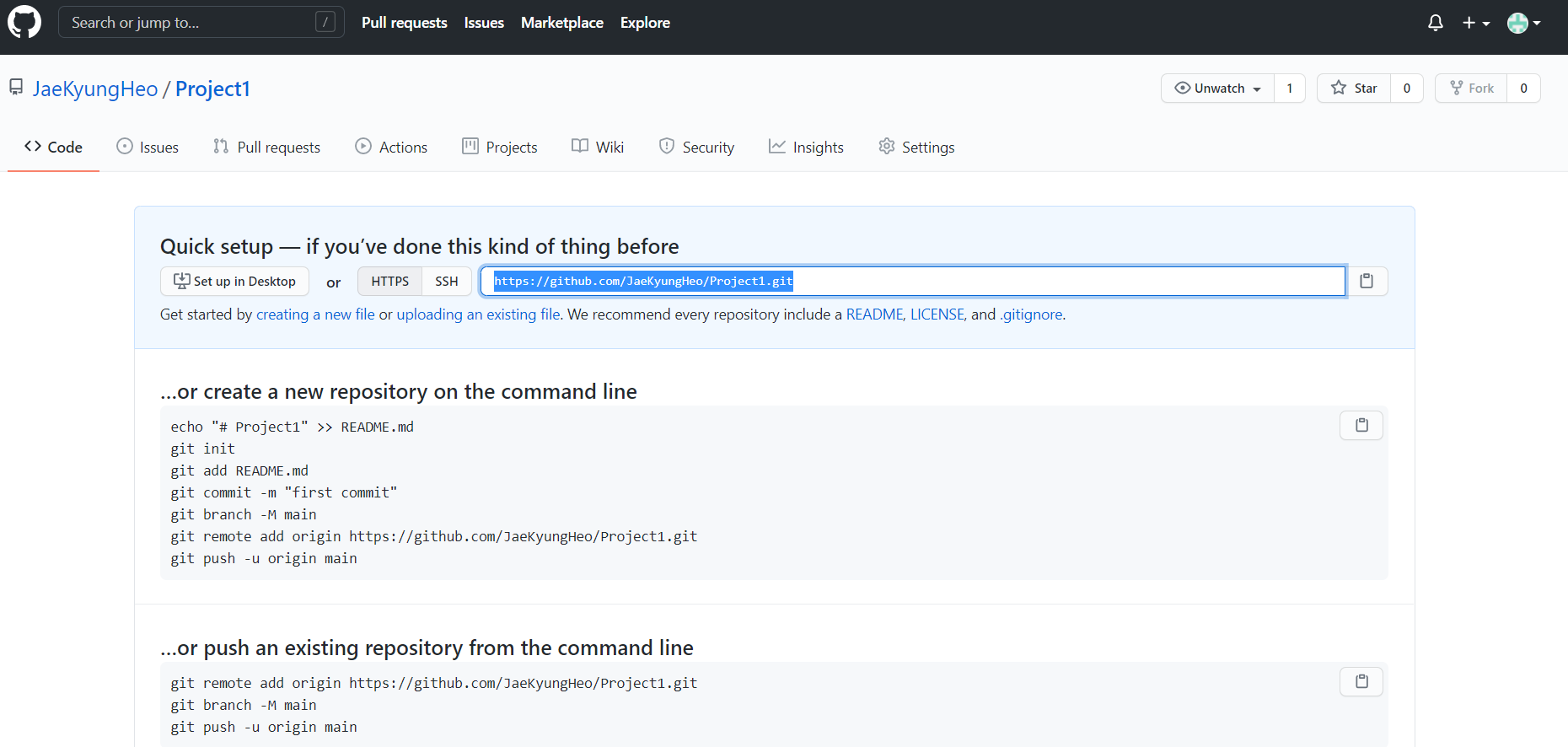Click the 'git commit -m "first commit"' line

click(284, 492)
